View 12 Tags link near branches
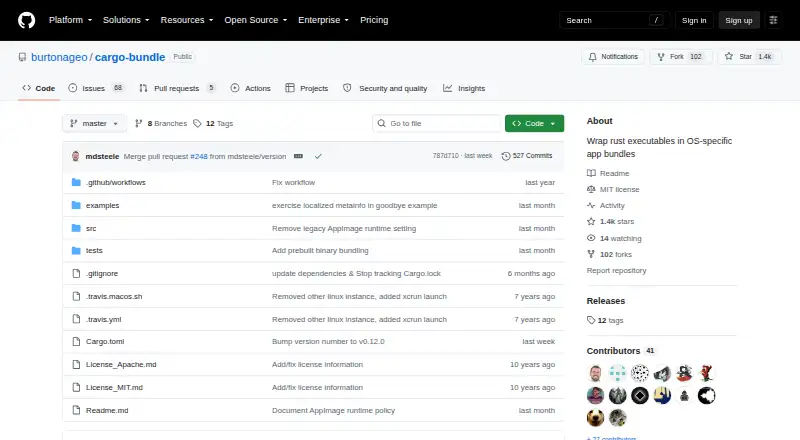 [213, 124]
